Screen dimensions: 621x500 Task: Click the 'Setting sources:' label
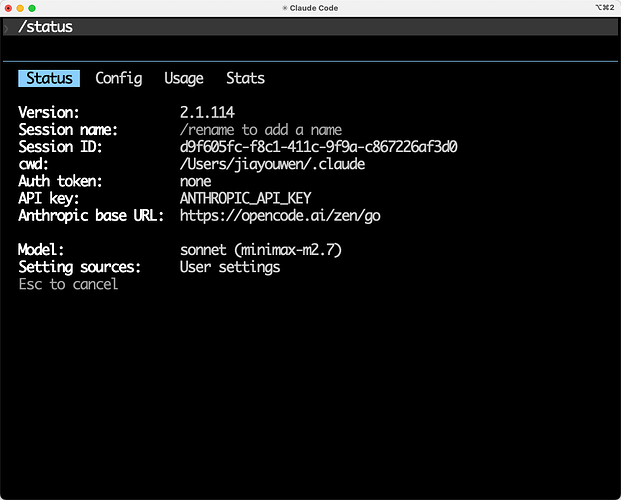80,267
